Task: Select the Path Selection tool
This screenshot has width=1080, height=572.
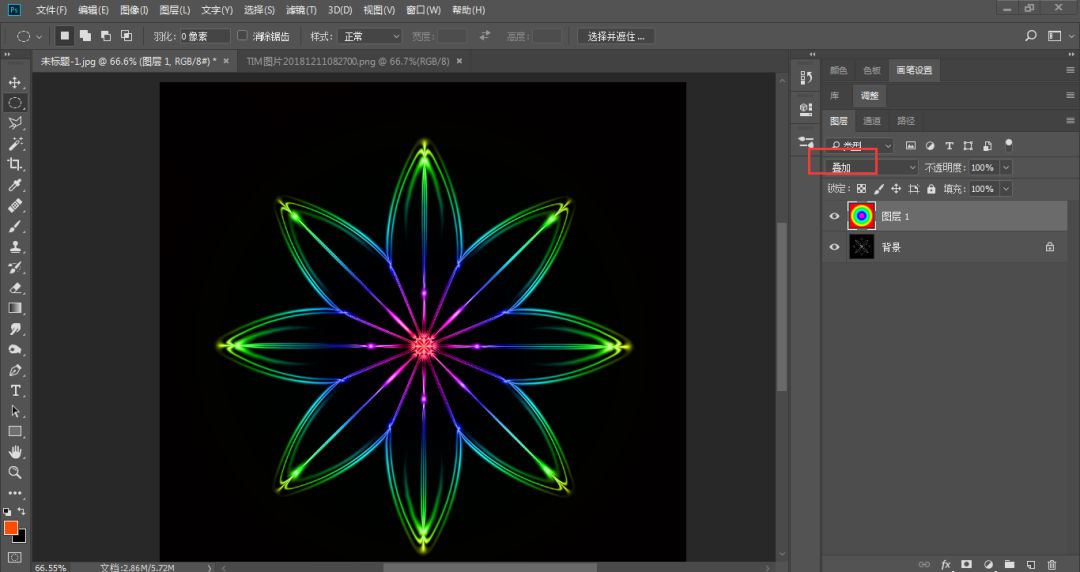Action: 14,411
